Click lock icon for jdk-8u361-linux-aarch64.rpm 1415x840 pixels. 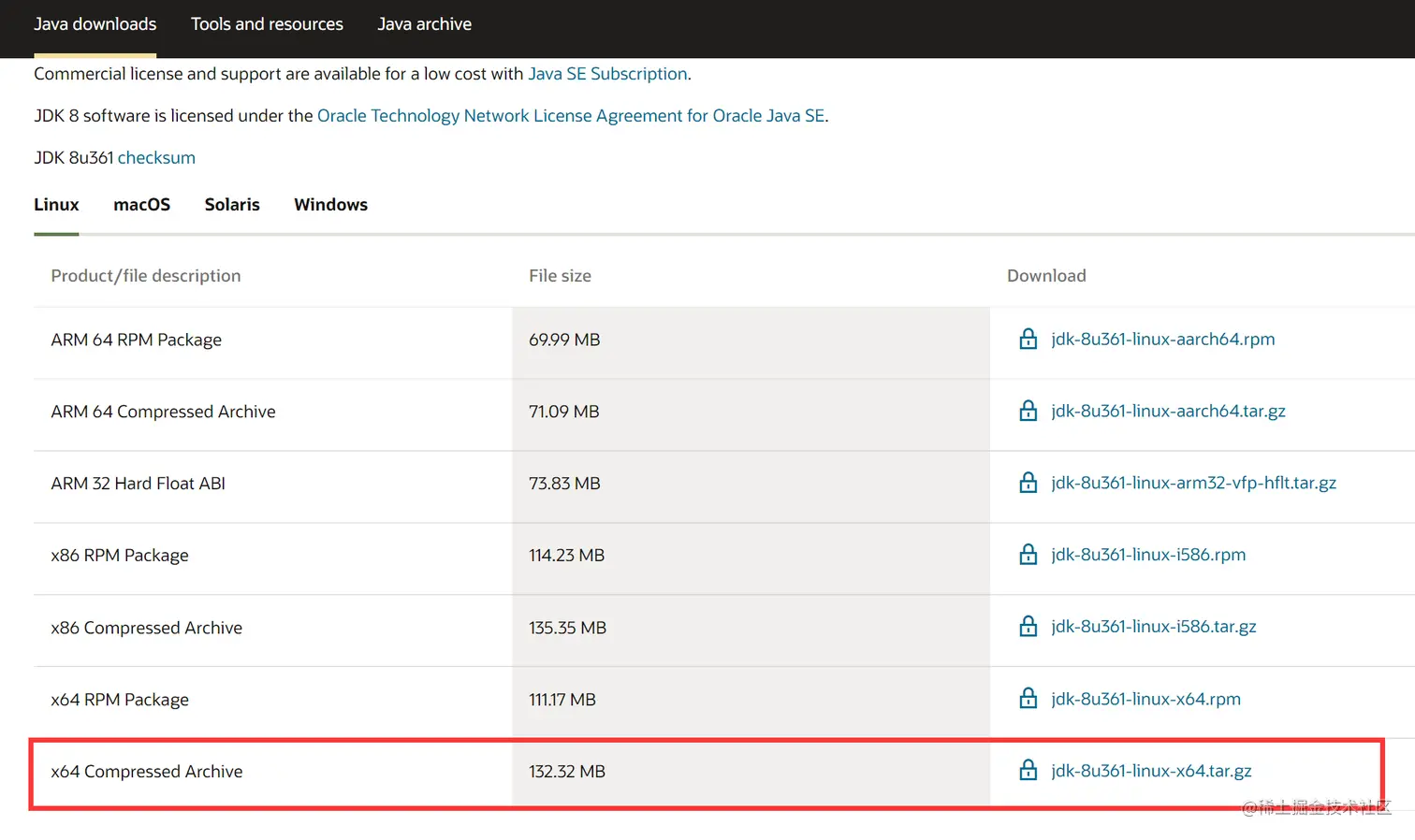[1028, 339]
